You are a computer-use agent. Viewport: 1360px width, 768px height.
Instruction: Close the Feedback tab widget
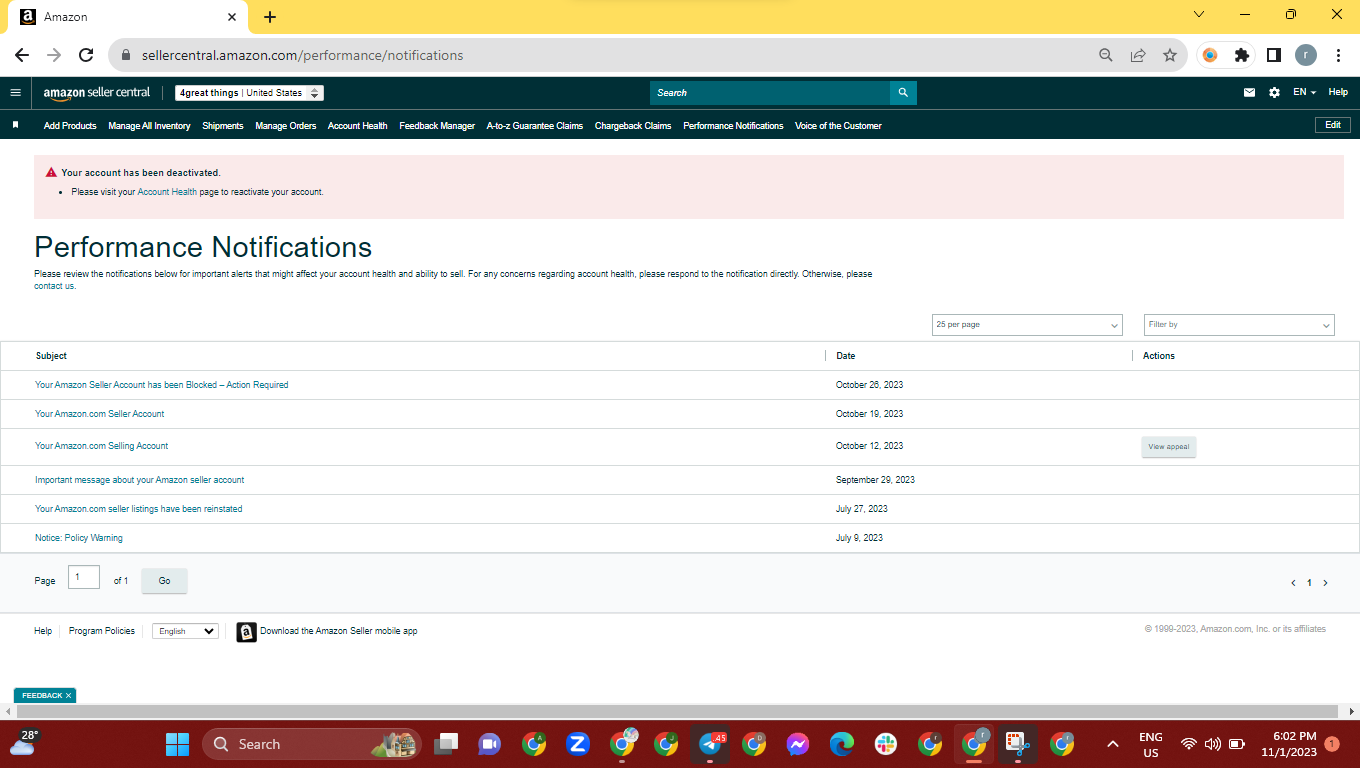tap(69, 695)
